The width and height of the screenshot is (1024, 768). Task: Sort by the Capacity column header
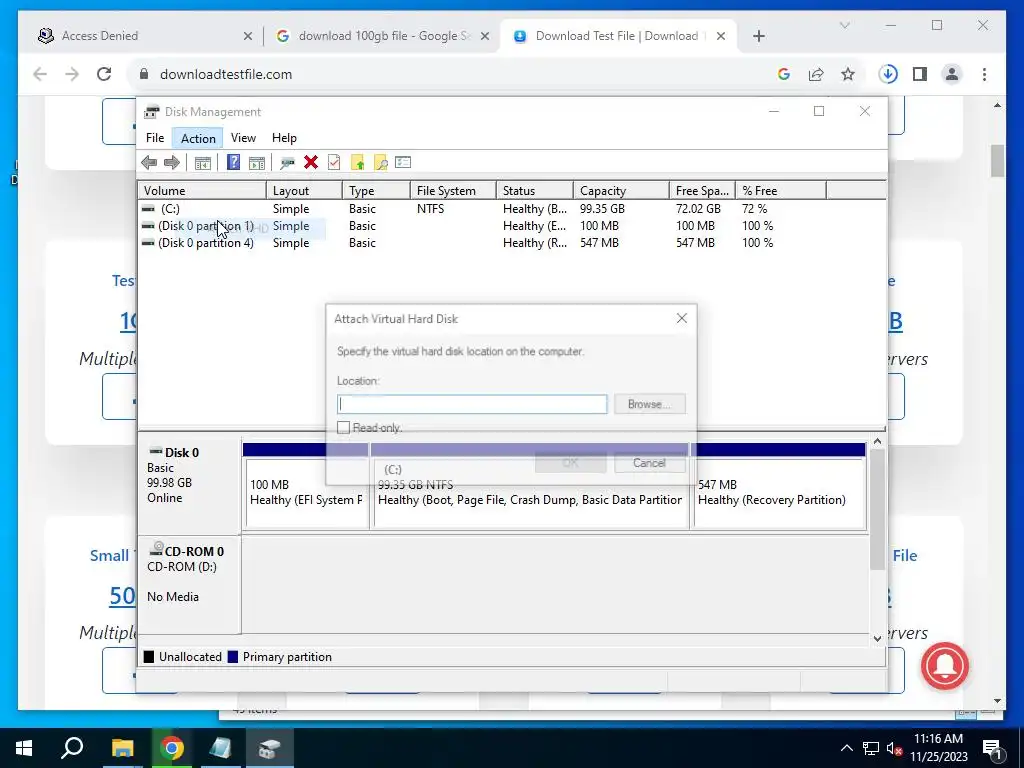[x=620, y=191]
